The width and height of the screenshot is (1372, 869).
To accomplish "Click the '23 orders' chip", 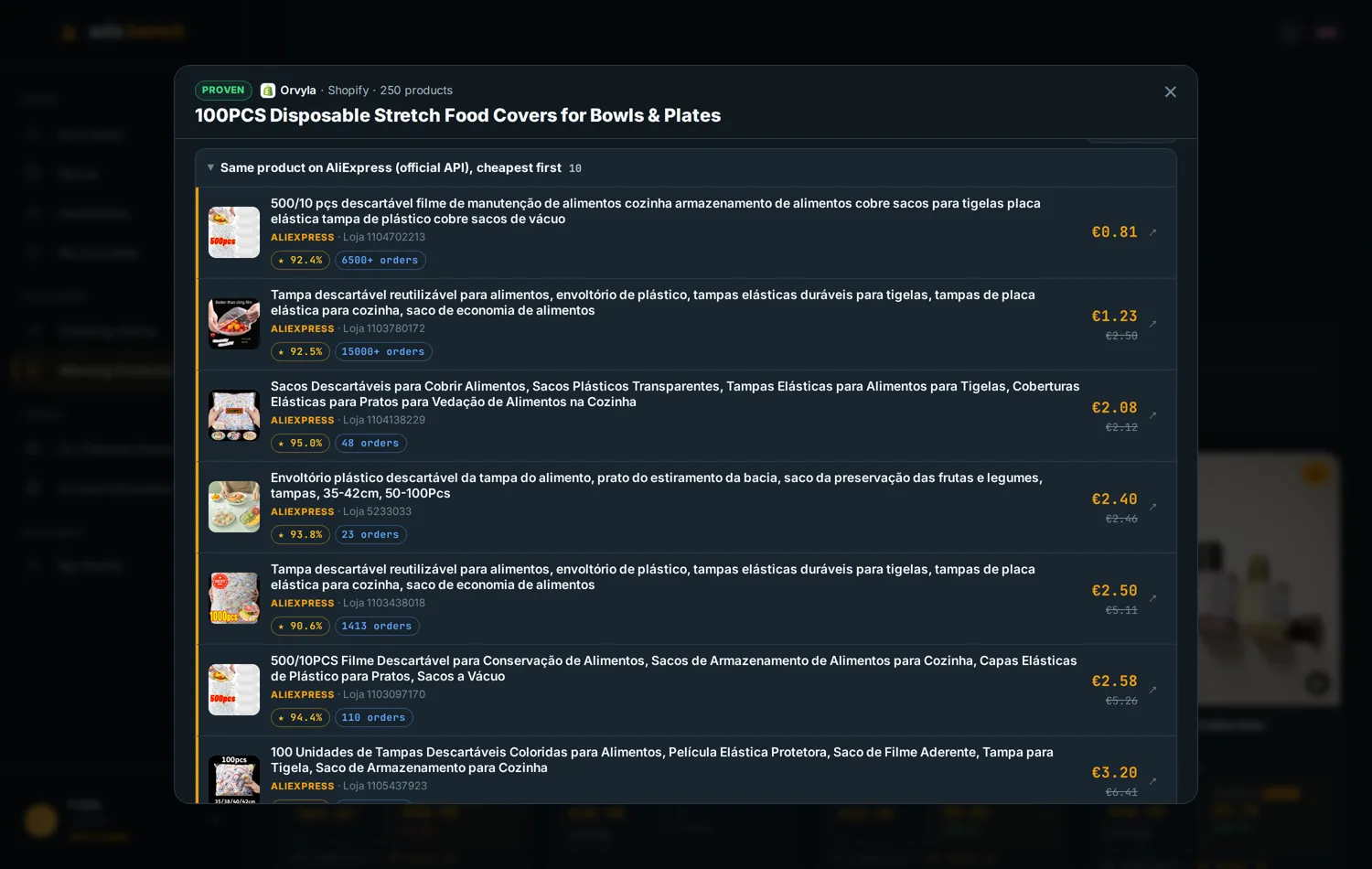I will [x=370, y=535].
